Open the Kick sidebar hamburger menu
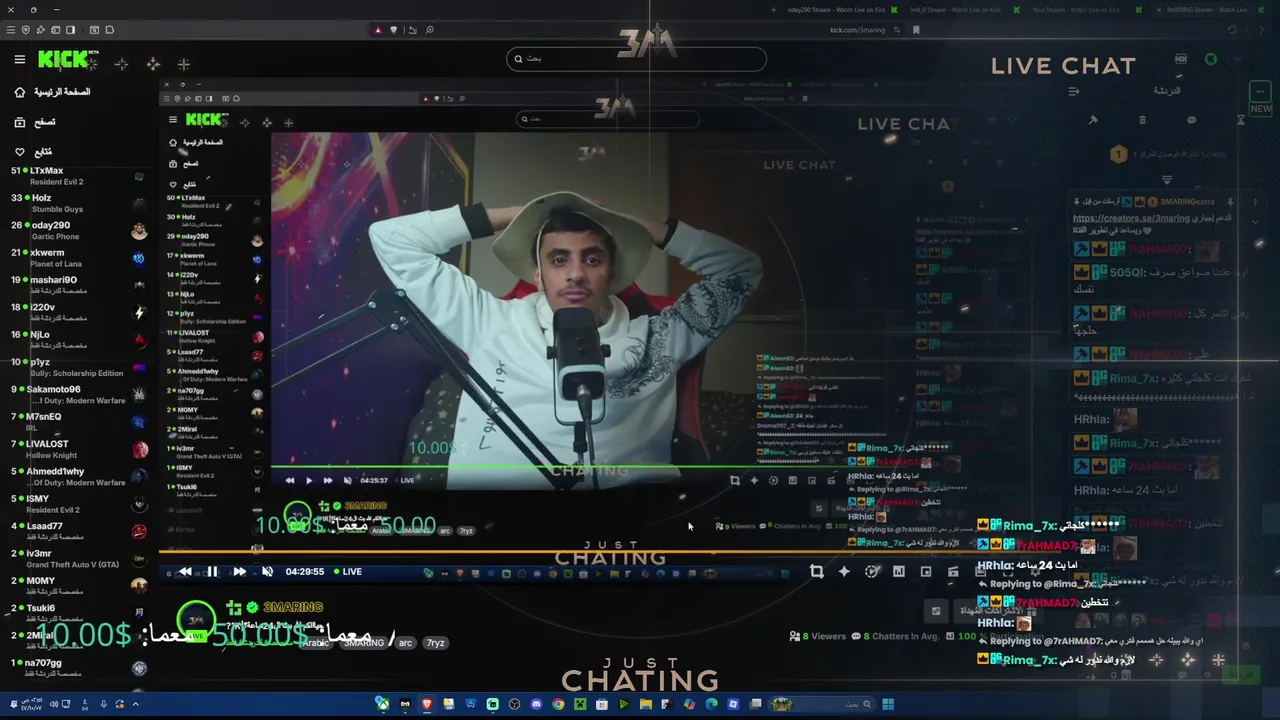The width and height of the screenshot is (1280, 720). pyautogui.click(x=19, y=60)
